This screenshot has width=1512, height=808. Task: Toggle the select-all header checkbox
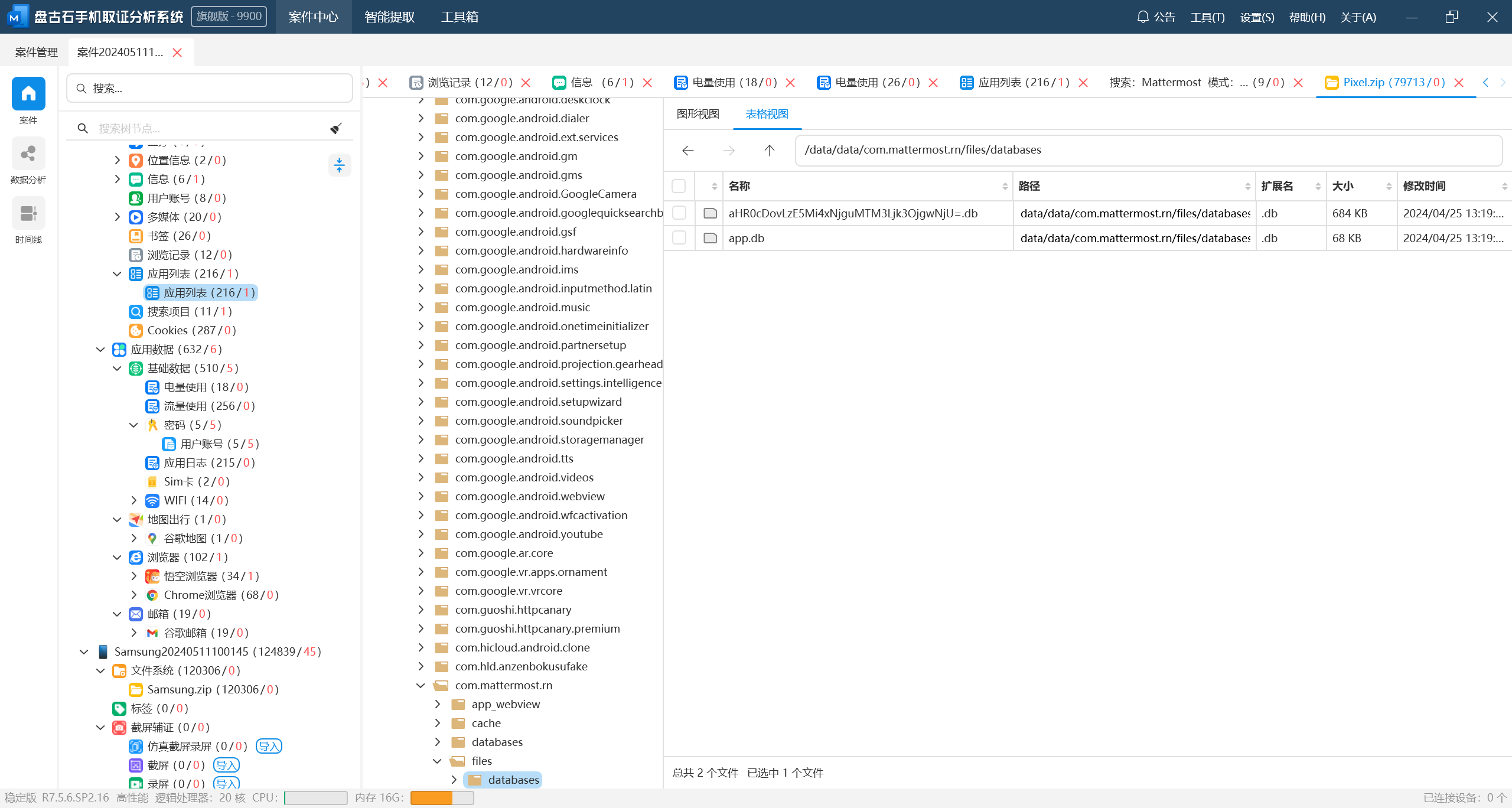point(679,186)
